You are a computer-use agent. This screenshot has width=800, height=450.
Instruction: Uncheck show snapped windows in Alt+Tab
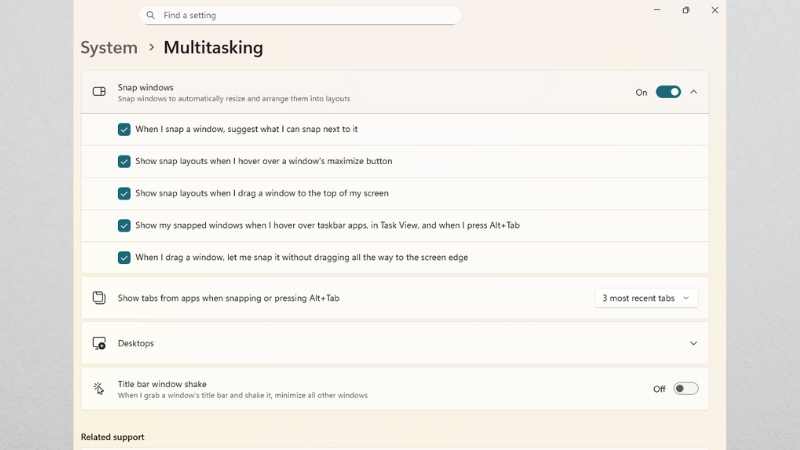[124, 226]
